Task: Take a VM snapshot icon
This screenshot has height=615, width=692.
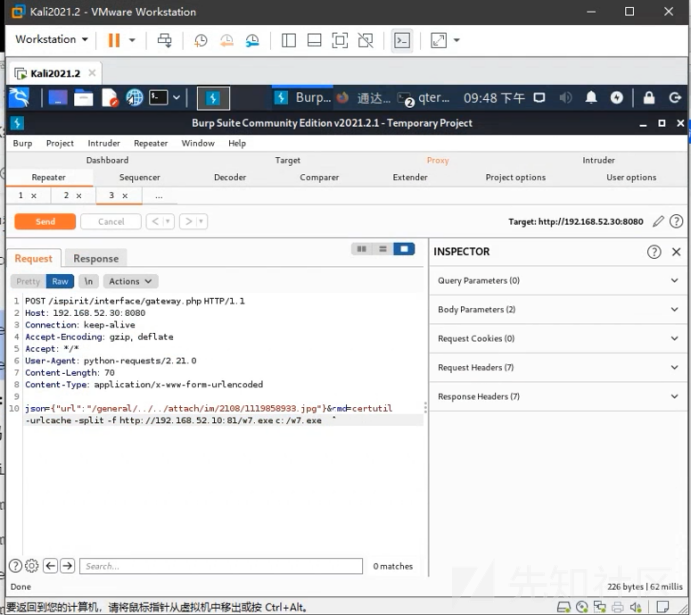Action: pos(201,40)
